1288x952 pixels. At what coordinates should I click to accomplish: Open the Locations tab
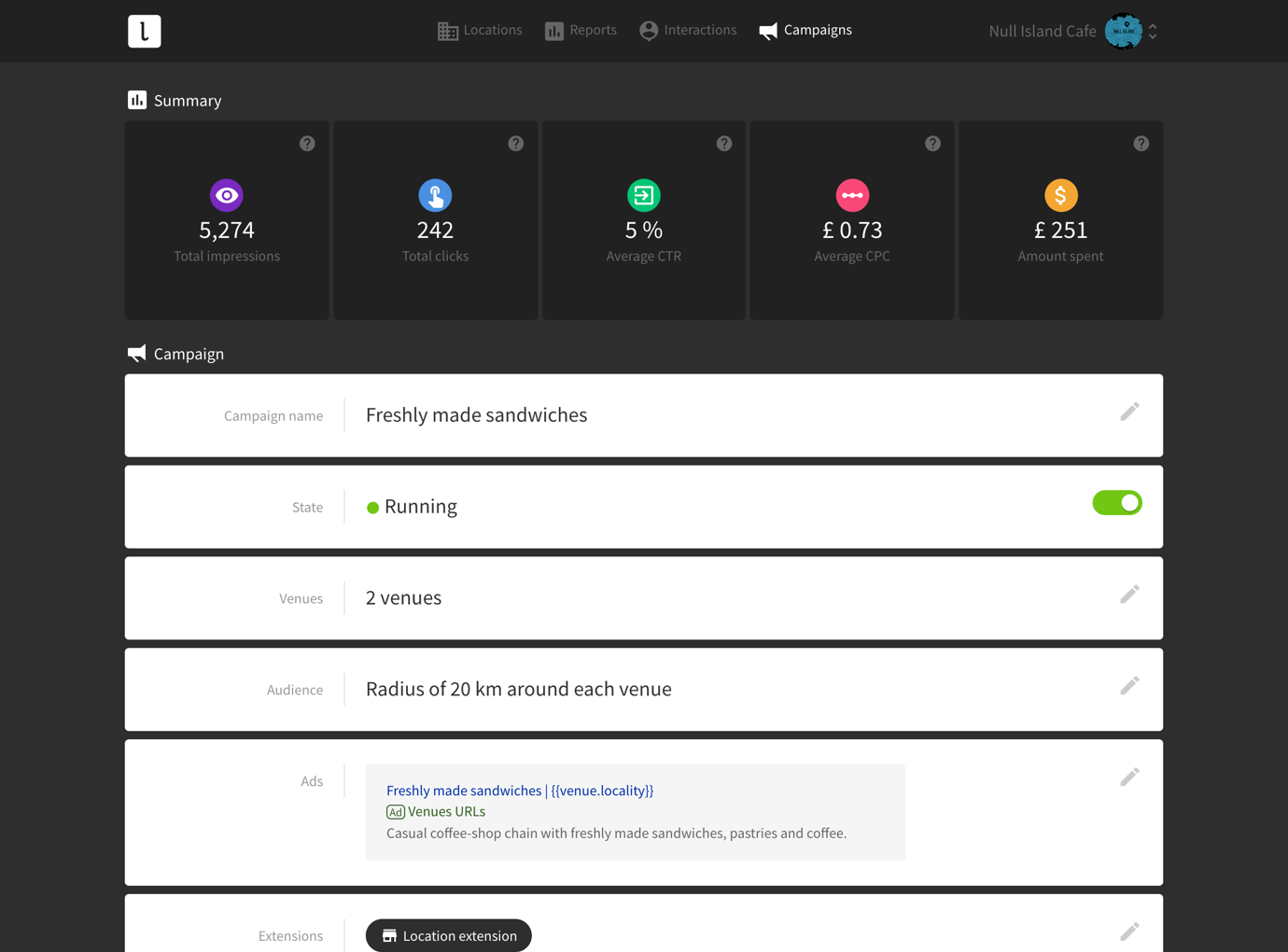click(x=480, y=31)
